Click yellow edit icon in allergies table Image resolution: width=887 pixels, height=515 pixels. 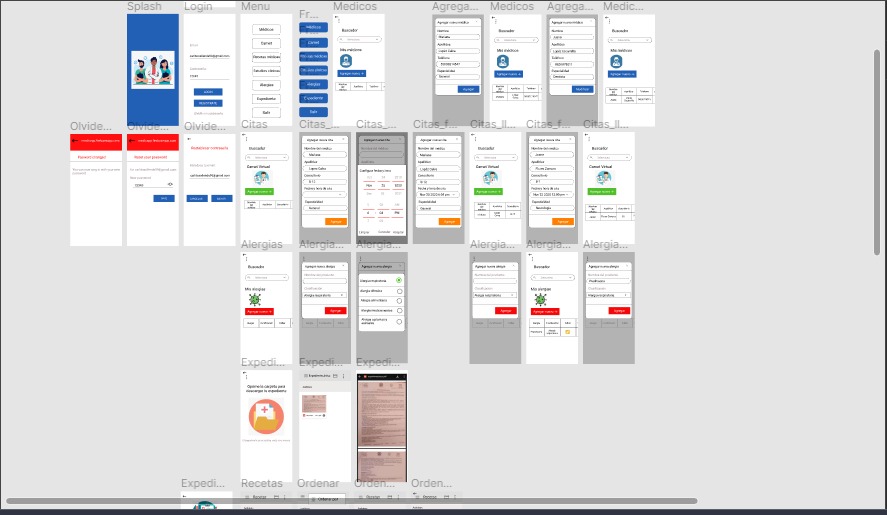click(567, 332)
